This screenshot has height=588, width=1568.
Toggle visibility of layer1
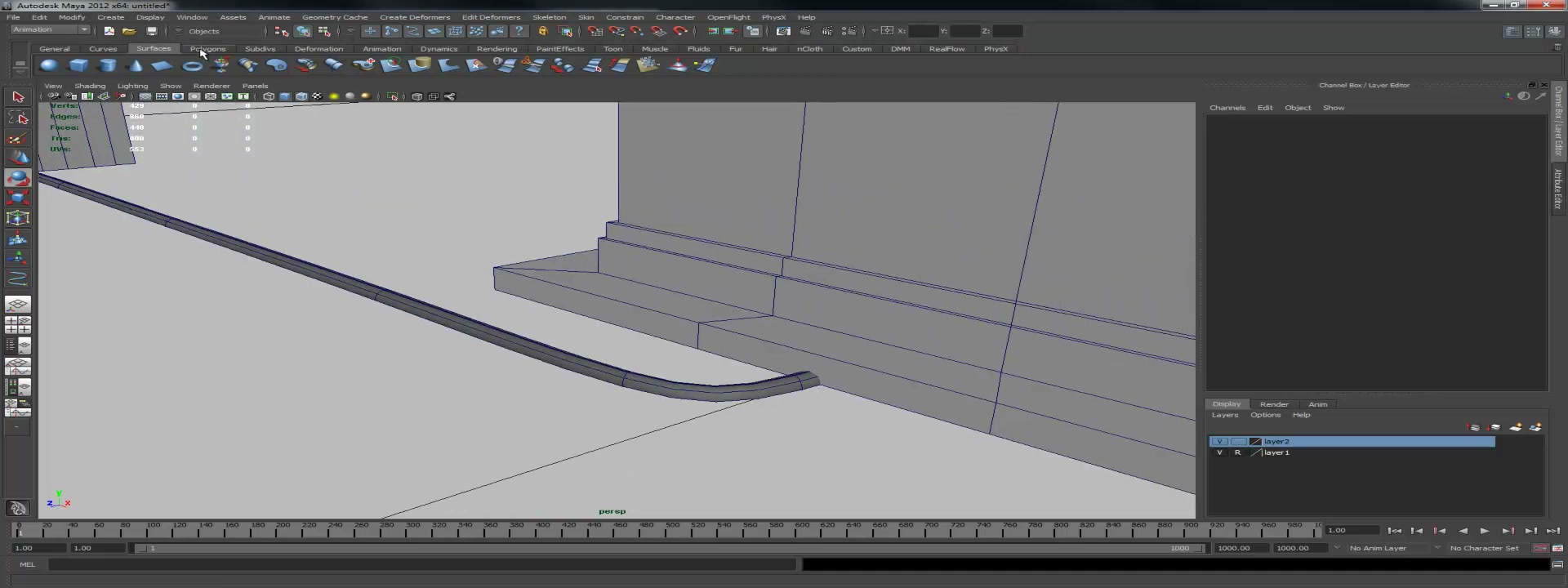pos(1219,452)
